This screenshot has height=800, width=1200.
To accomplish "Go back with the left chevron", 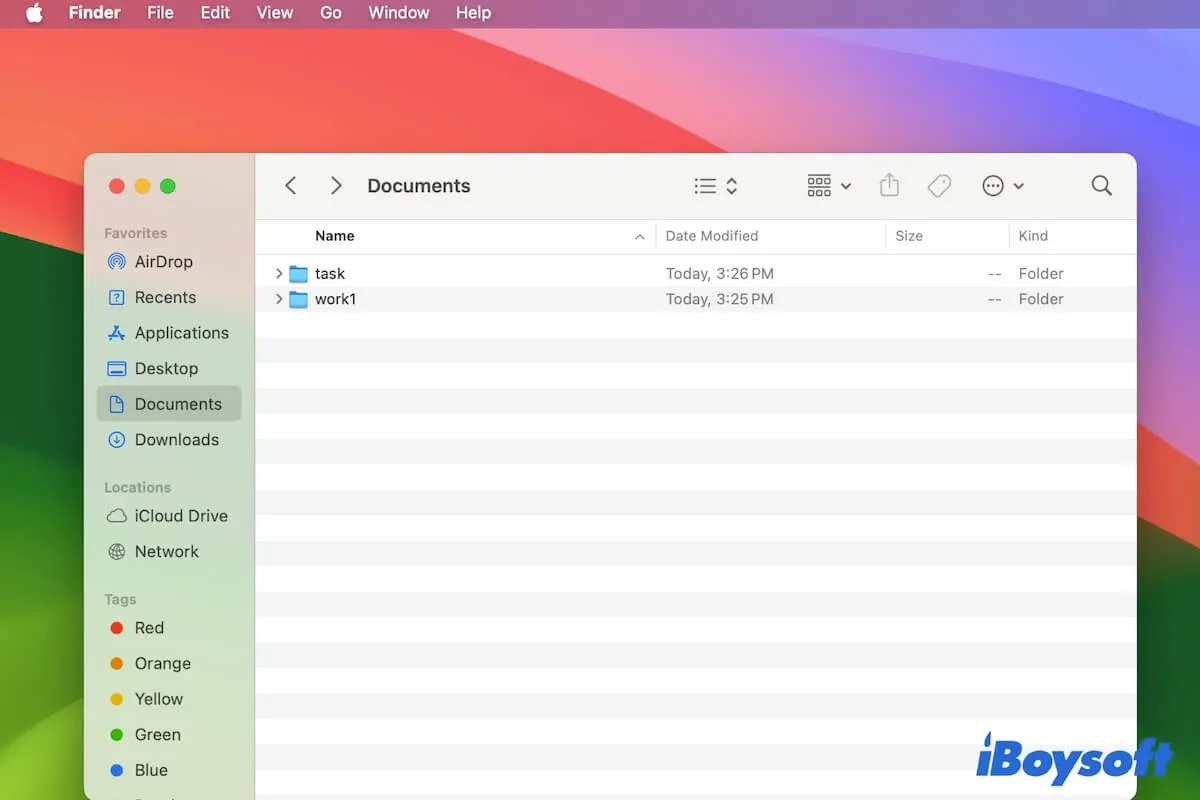I will click(291, 186).
